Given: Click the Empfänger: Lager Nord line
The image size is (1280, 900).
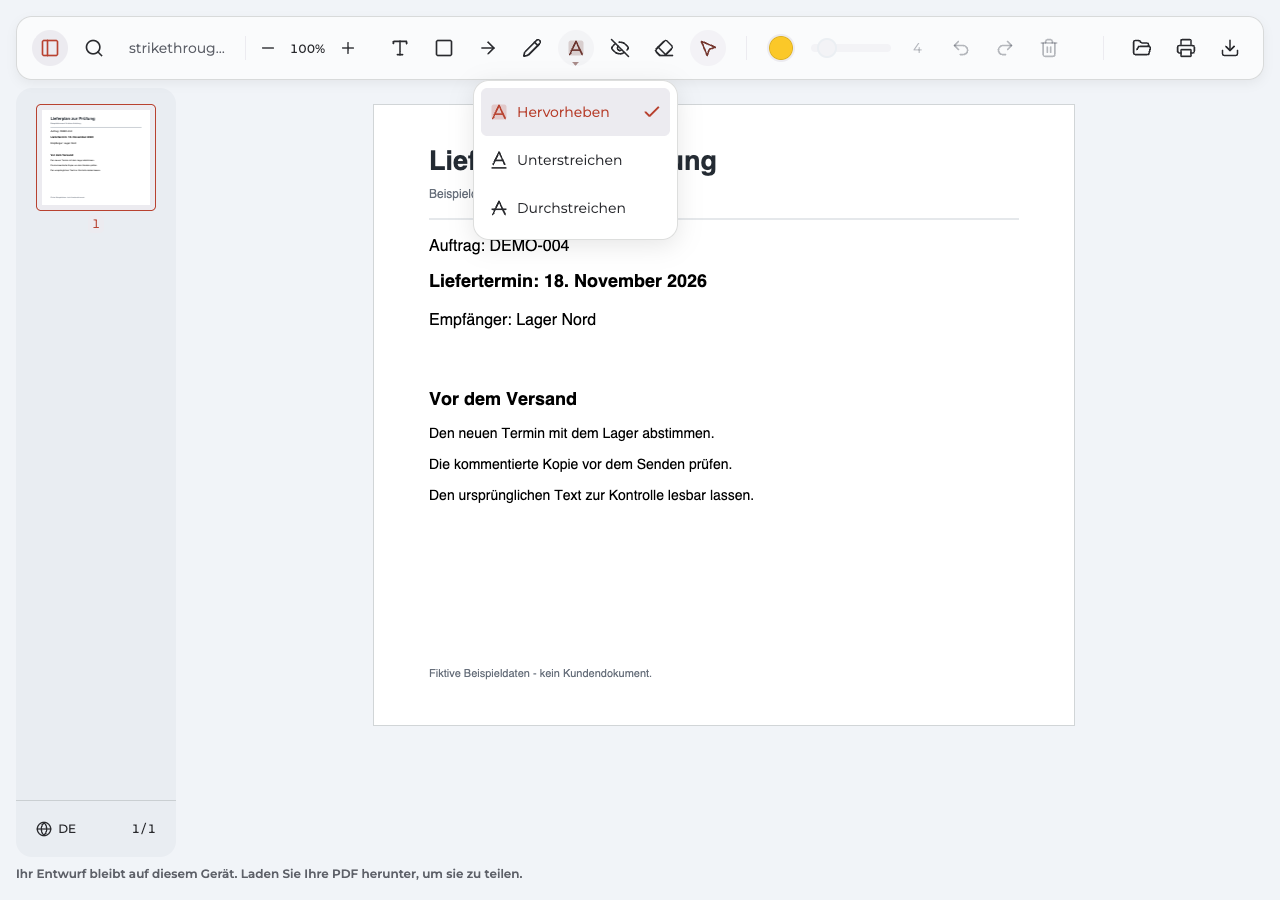Looking at the screenshot, I should (x=512, y=320).
